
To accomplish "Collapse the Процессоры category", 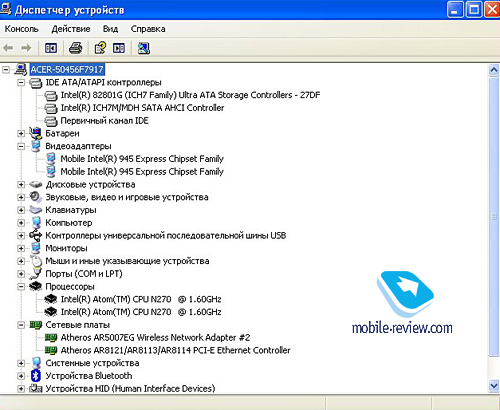I will [21, 286].
